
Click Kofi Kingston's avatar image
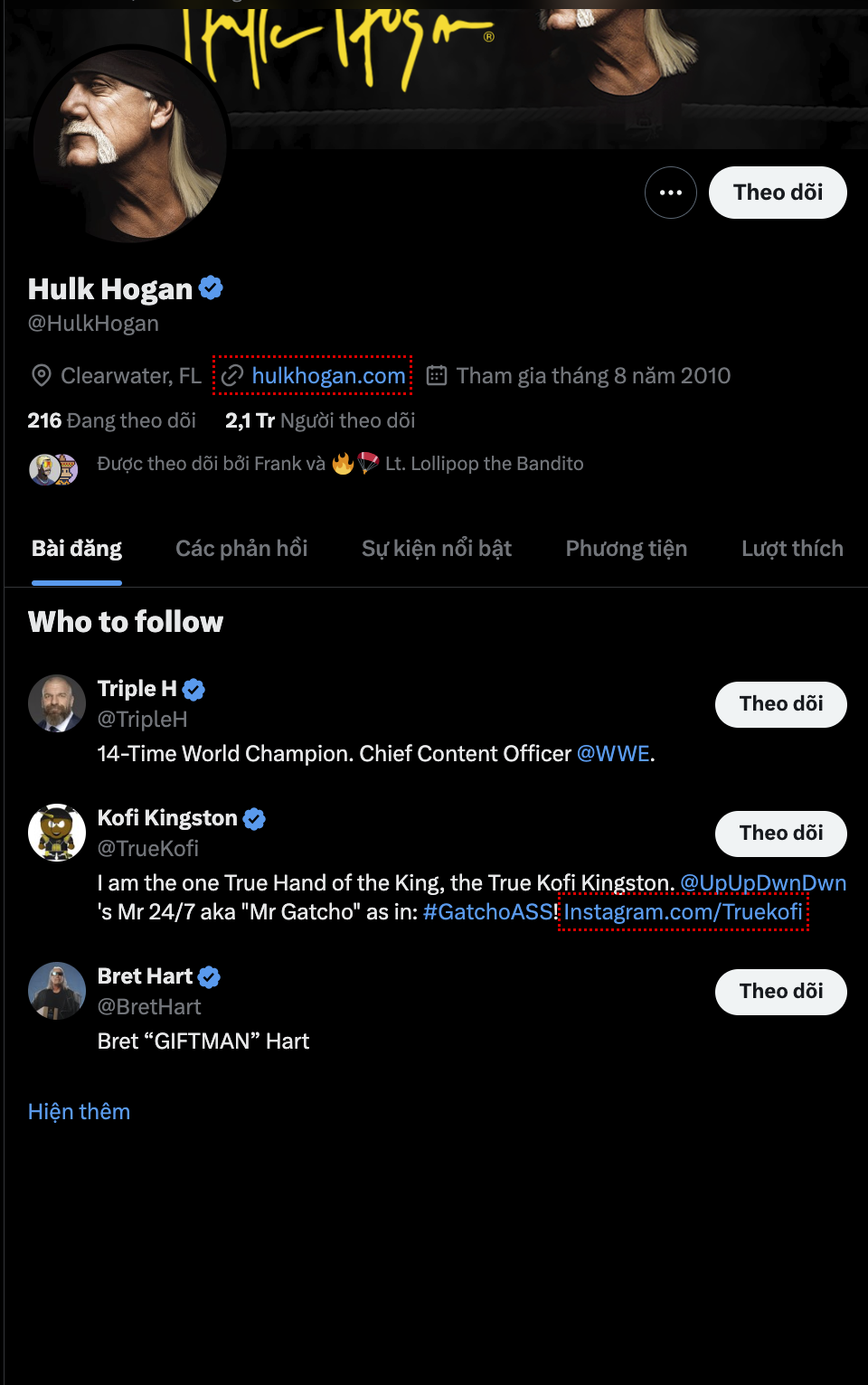[57, 833]
